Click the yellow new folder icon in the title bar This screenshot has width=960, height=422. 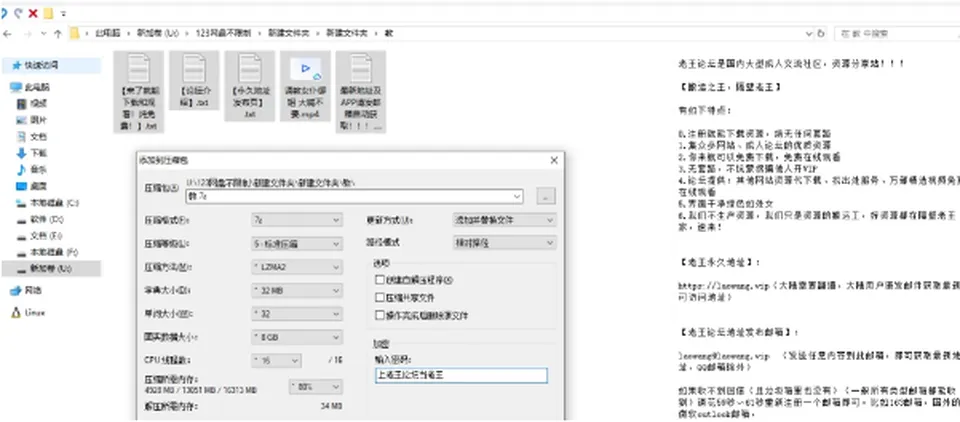(48, 13)
